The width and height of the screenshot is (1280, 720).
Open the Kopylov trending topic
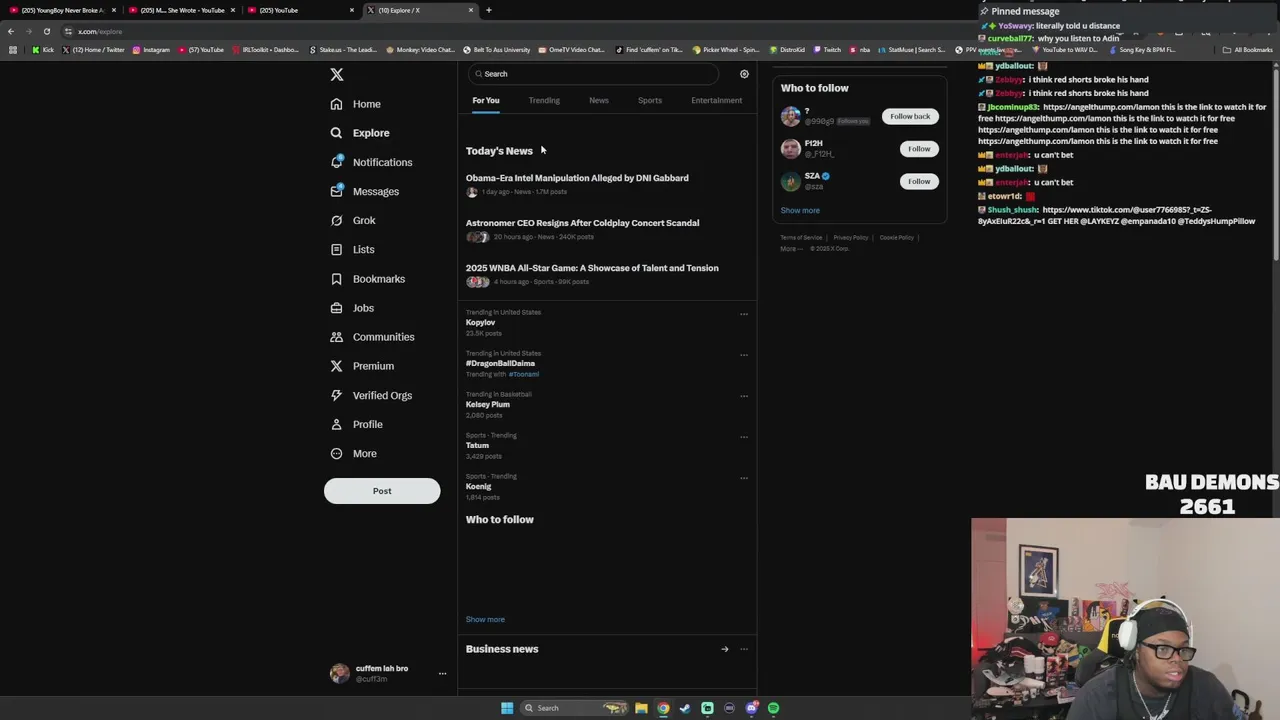tap(480, 323)
